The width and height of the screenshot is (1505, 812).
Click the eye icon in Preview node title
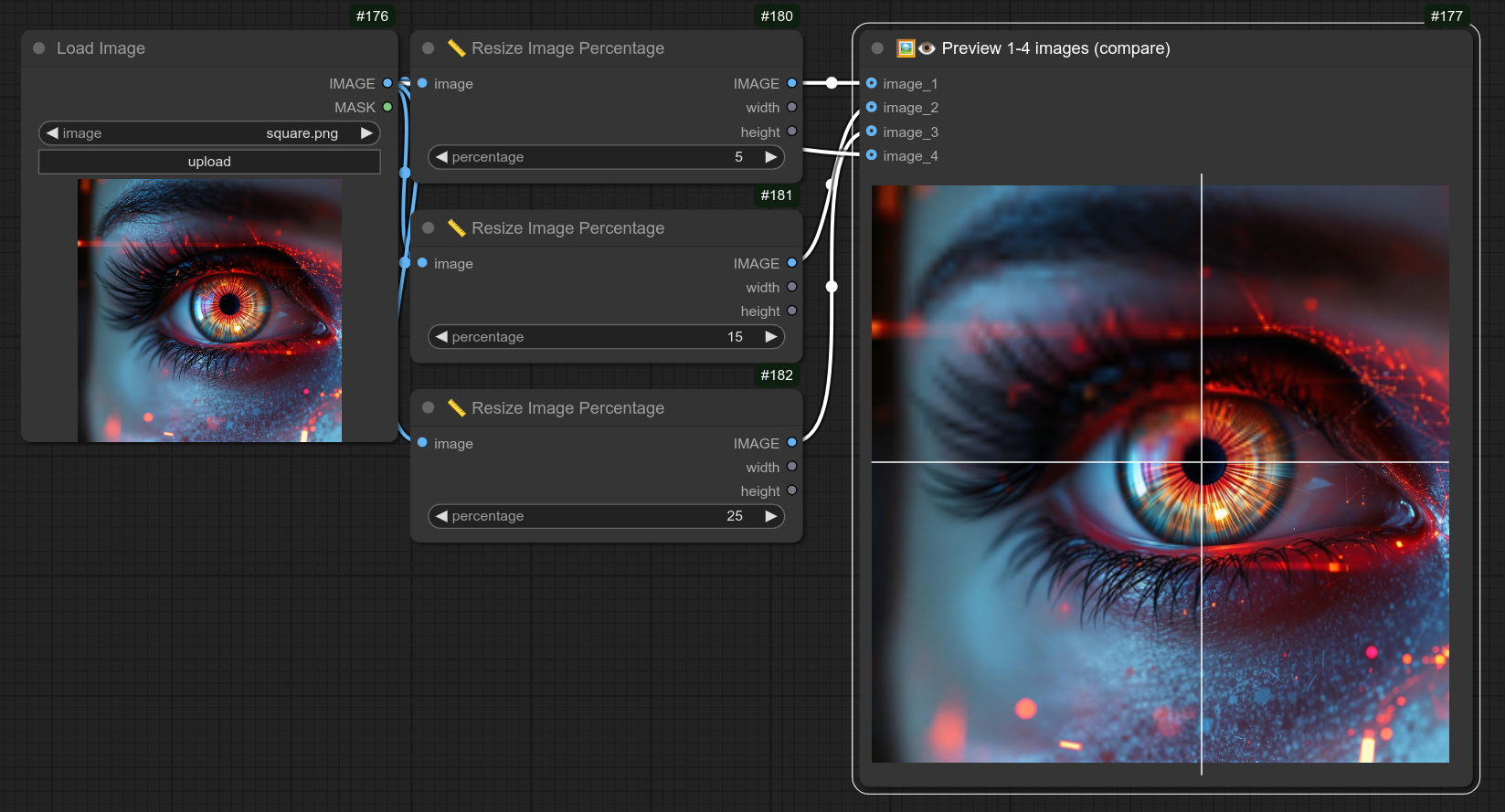point(927,48)
